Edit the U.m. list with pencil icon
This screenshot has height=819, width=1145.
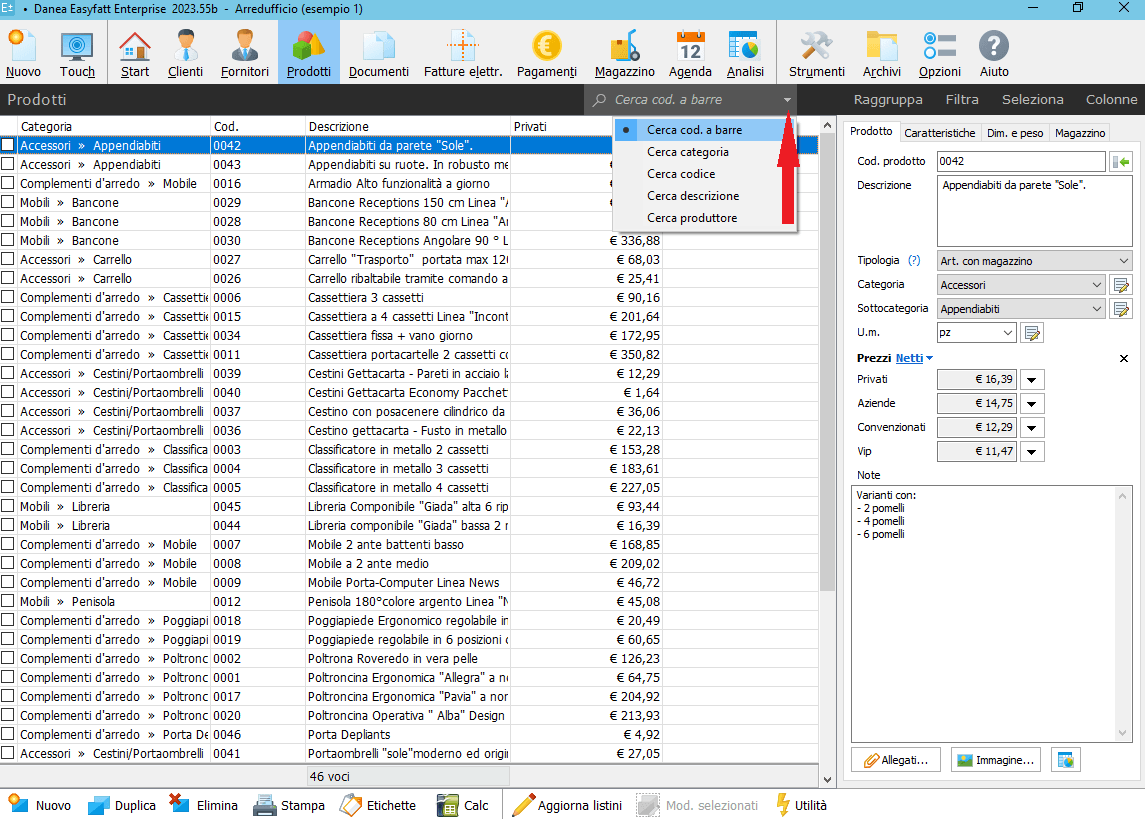tap(1032, 333)
